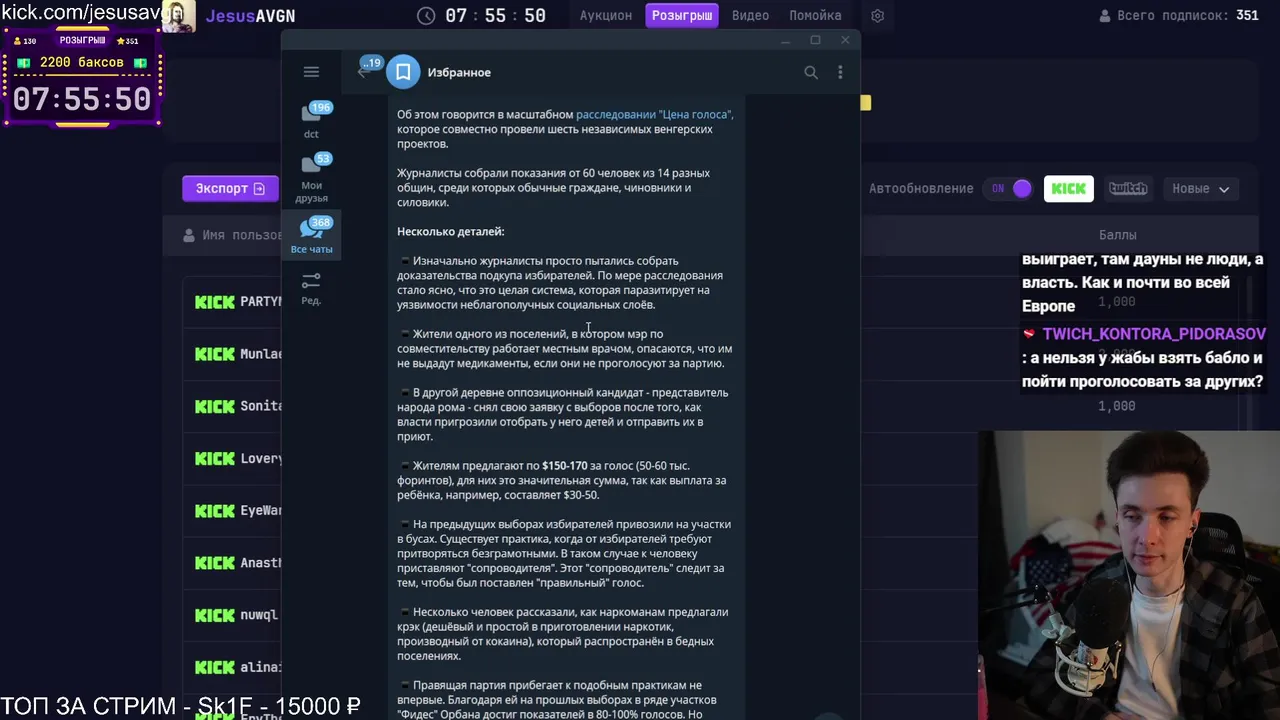
Task: Click the nuwql username row
Action: [x=259, y=615]
